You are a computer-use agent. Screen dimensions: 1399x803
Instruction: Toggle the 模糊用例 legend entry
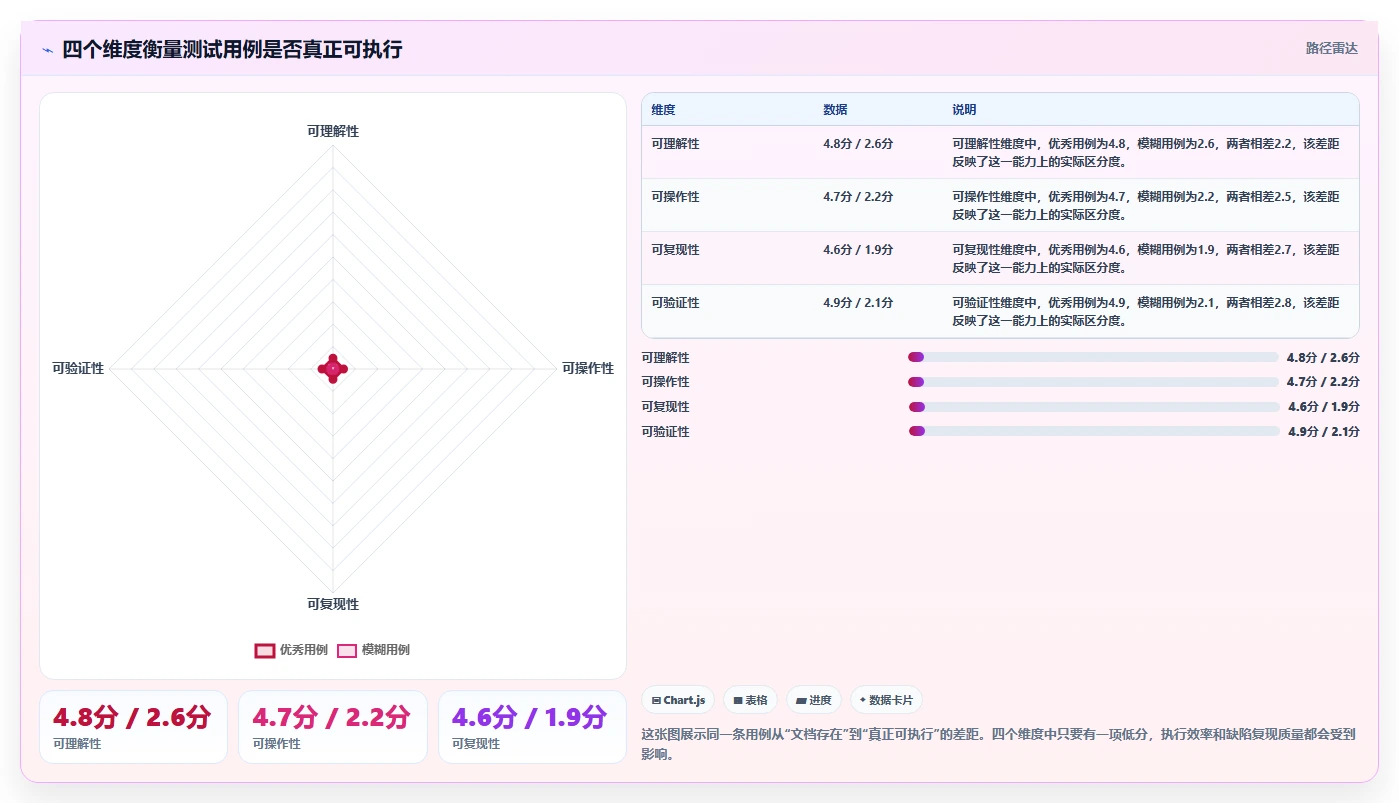tap(373, 650)
